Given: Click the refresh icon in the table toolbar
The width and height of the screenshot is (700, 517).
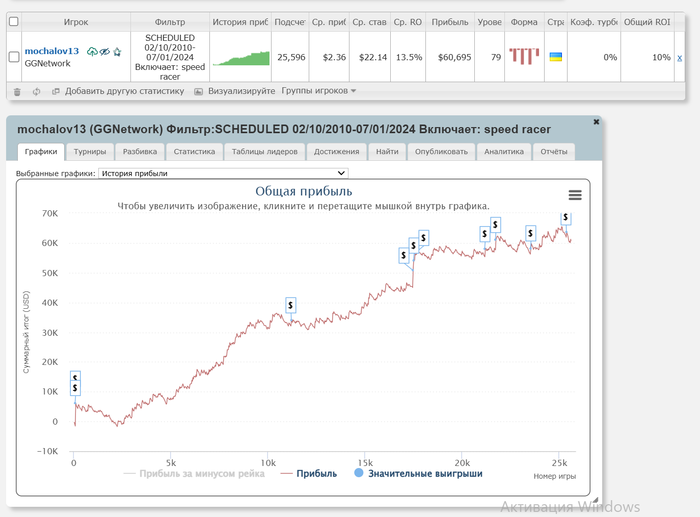Looking at the screenshot, I should 36,92.
